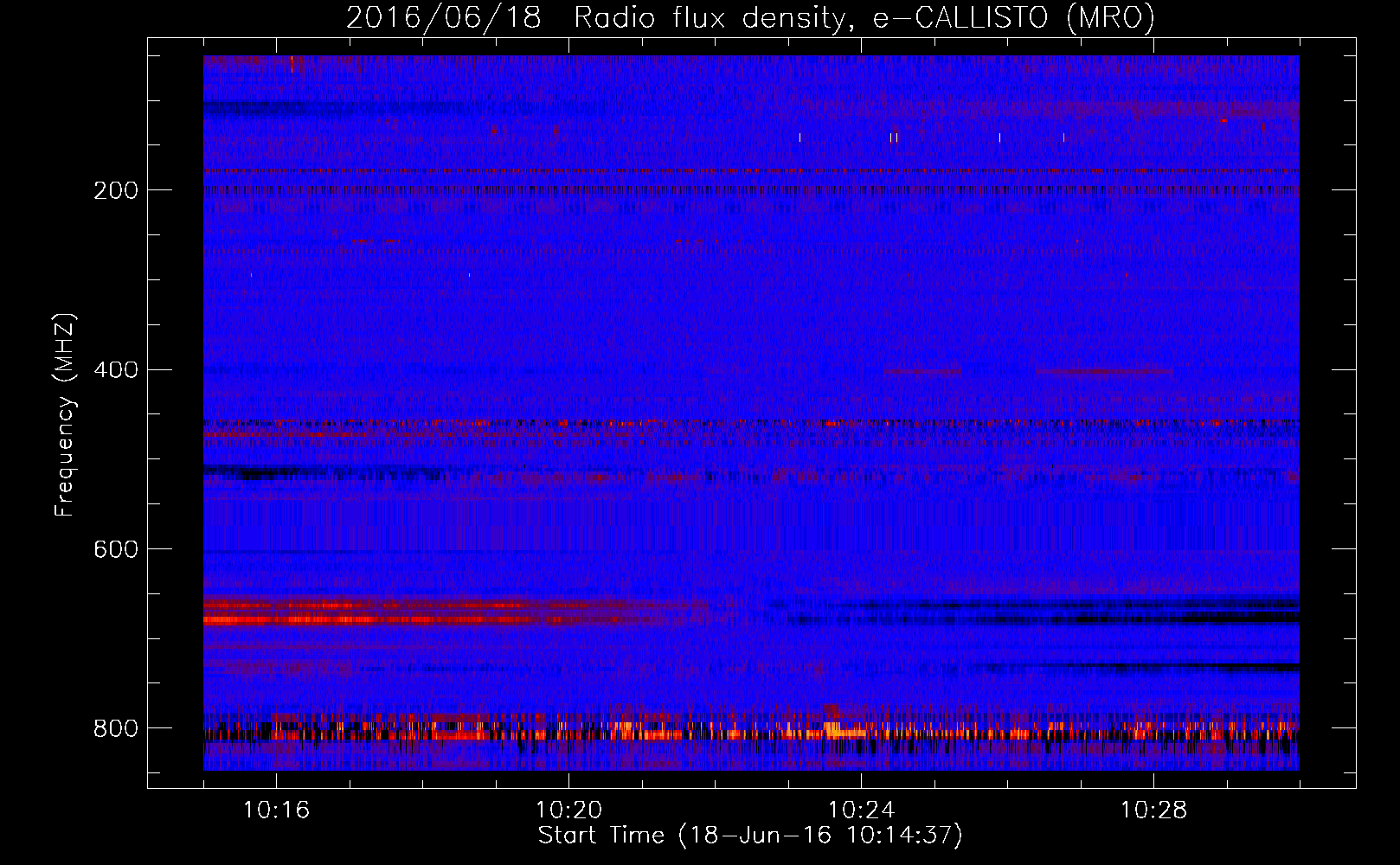Click the '200' frequency tick label
The width and height of the screenshot is (1400, 865).
pyautogui.click(x=116, y=190)
